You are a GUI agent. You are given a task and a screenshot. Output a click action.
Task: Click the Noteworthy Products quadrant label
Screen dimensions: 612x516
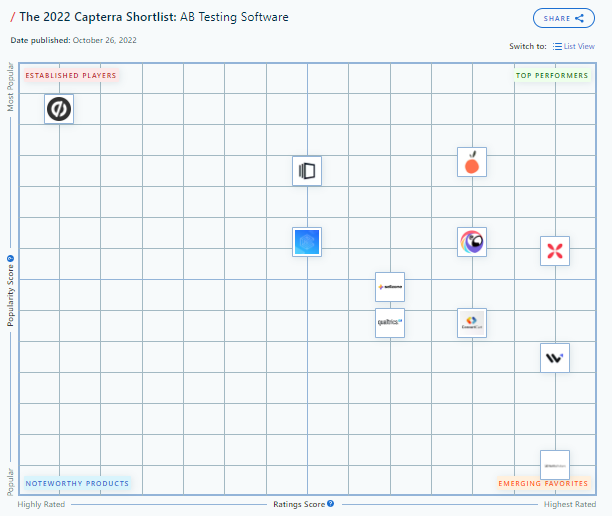point(77,483)
